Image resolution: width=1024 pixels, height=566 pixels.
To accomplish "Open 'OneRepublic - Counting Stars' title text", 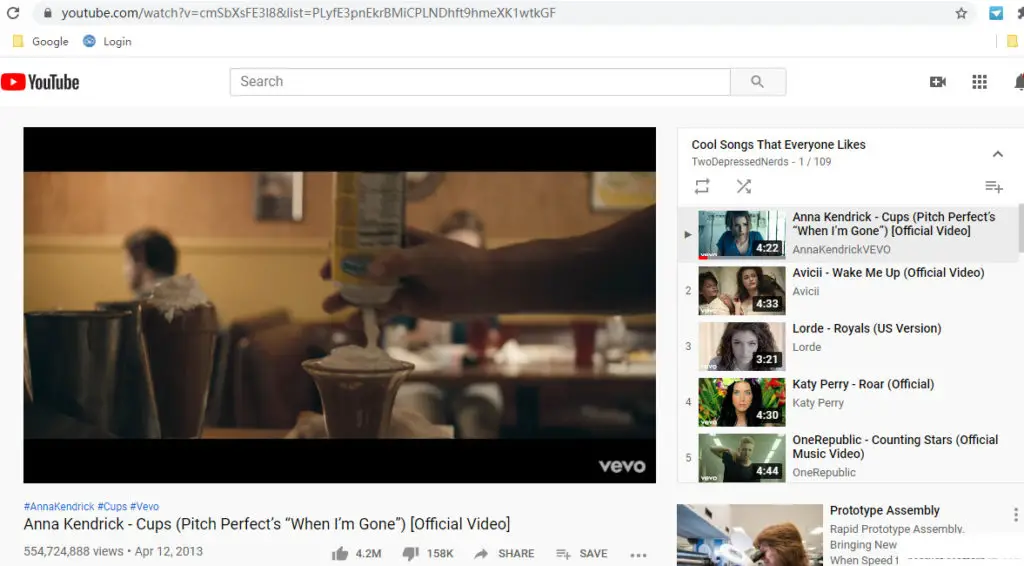I will click(895, 447).
